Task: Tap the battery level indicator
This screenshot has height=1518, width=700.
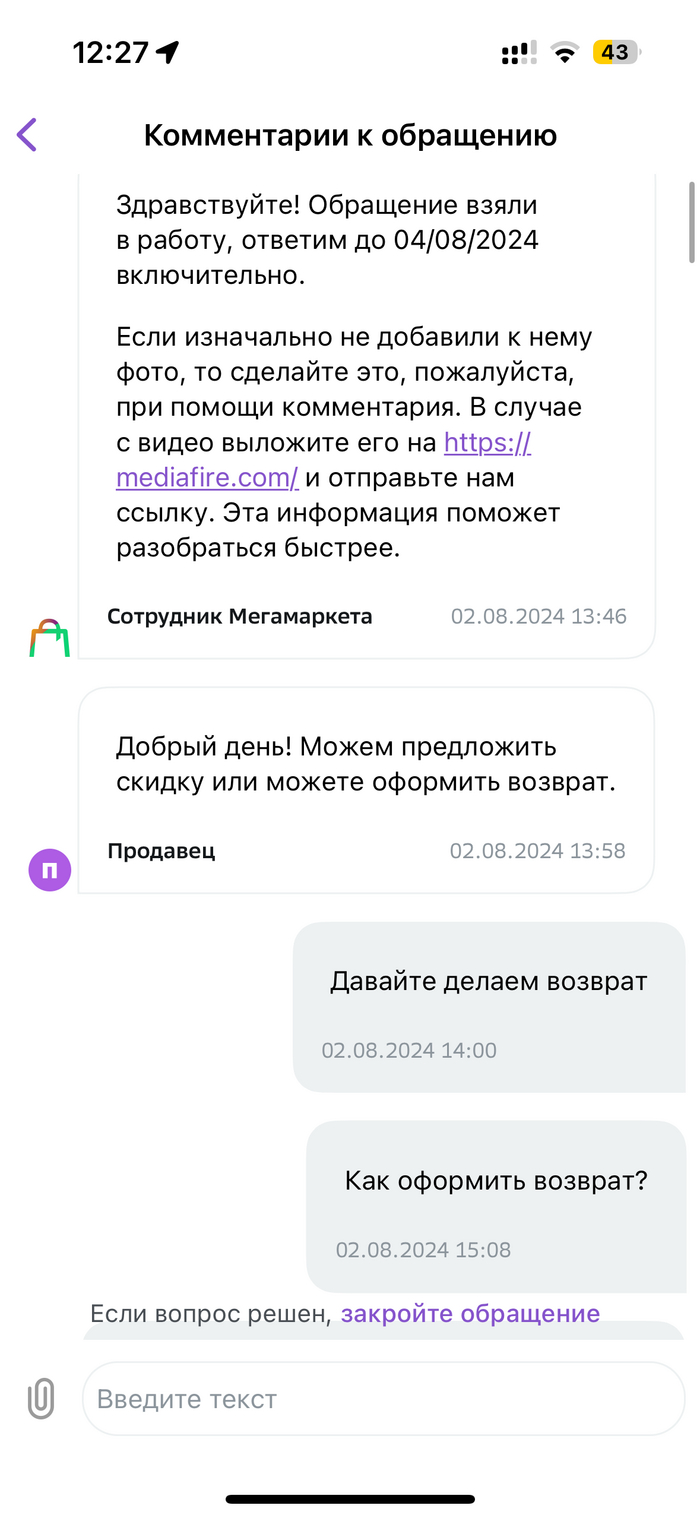Action: pyautogui.click(x=615, y=52)
